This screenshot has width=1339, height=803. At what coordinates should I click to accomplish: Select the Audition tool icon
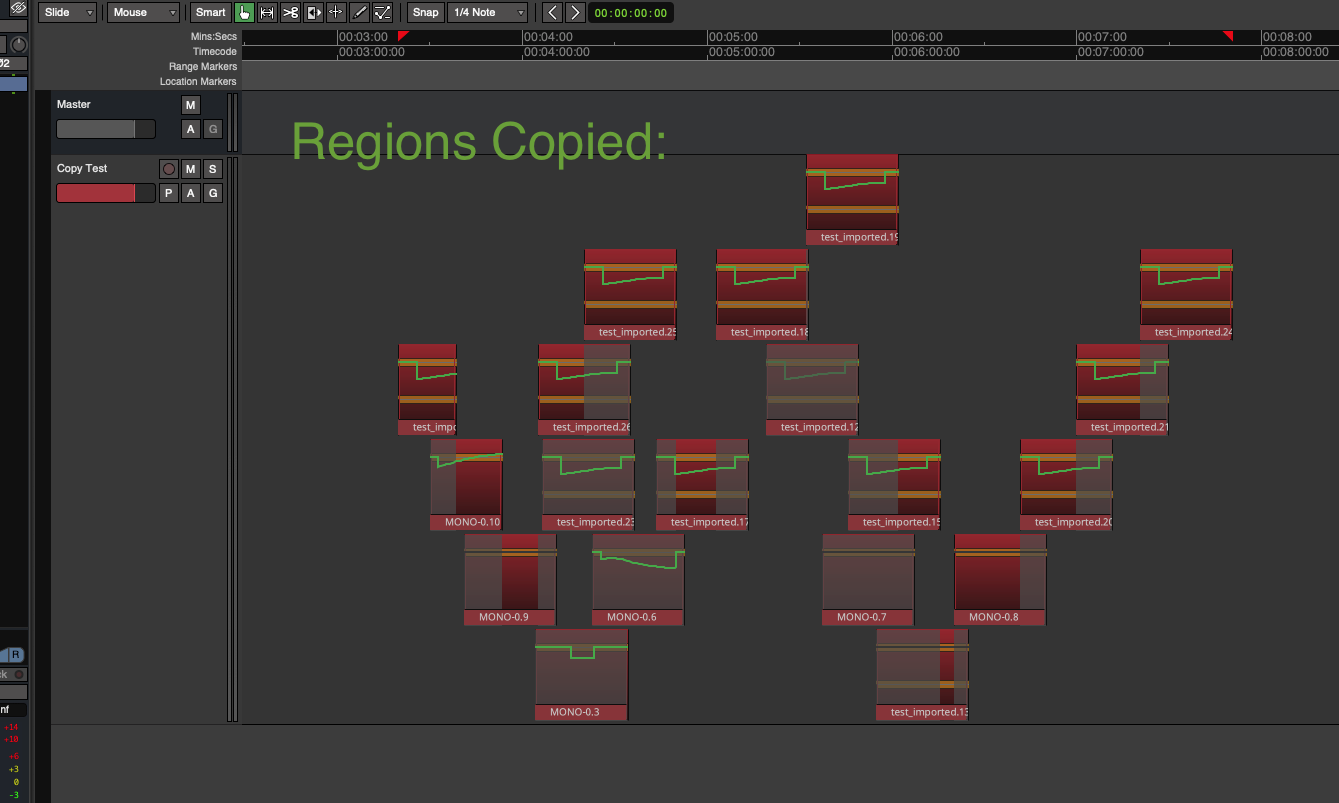[x=313, y=13]
